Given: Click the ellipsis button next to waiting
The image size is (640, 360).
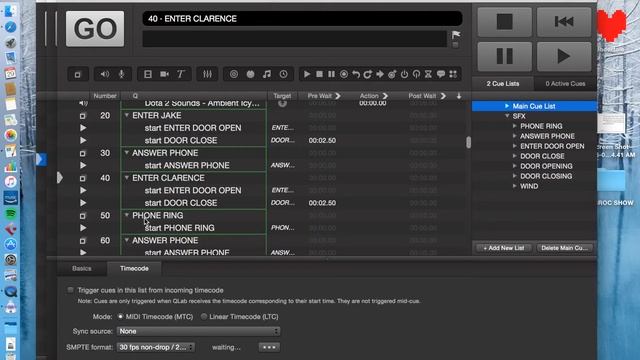Looking at the screenshot, I should [269, 347].
